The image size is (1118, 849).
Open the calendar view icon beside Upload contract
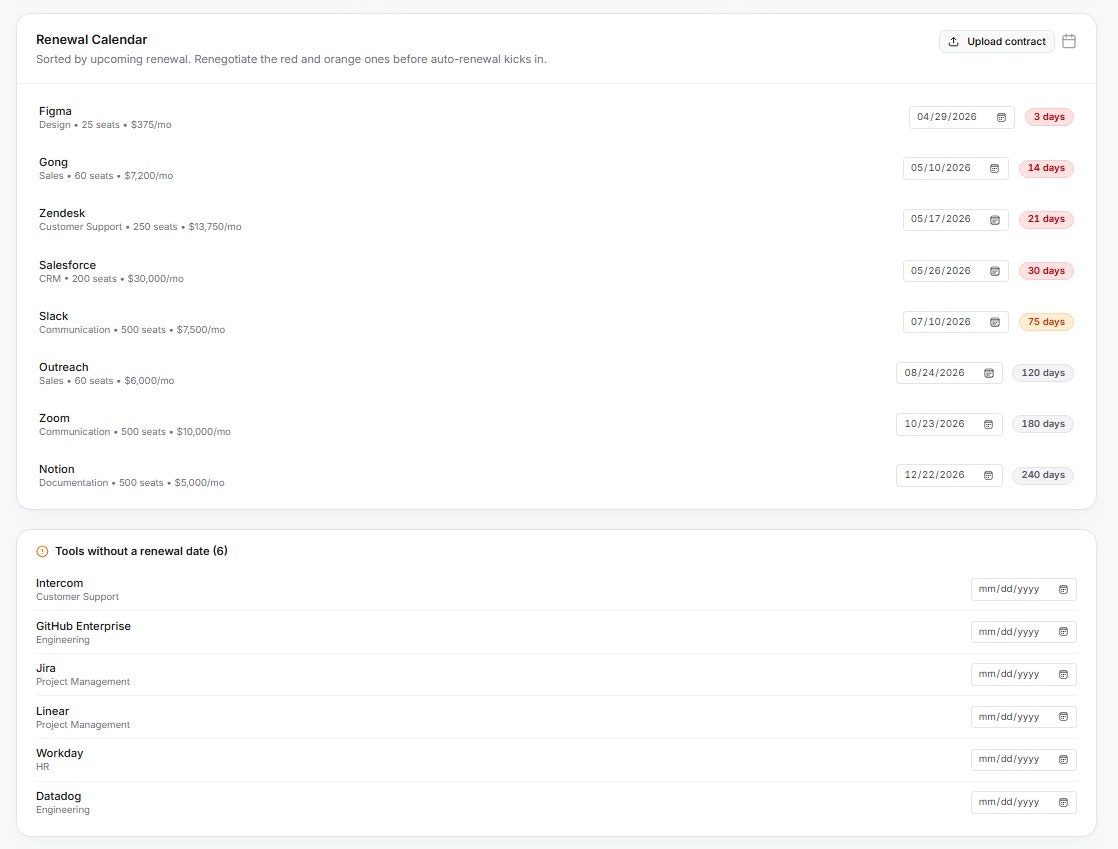[1069, 41]
